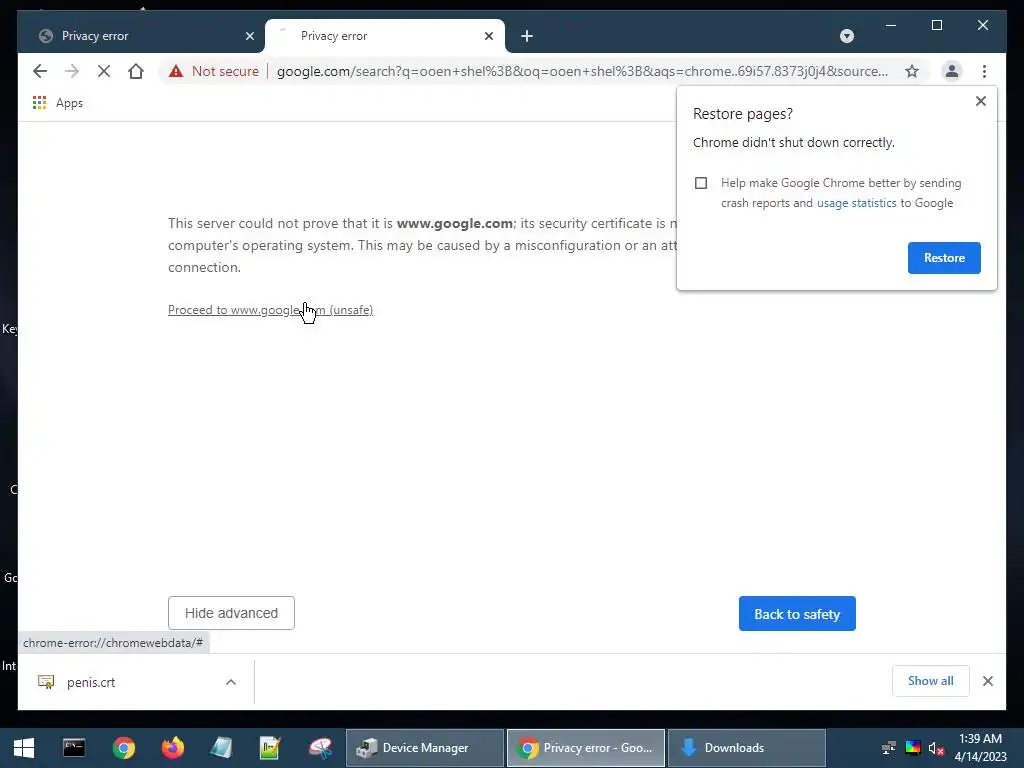This screenshot has width=1024, height=768.
Task: Click the tab search dropdown arrow
Action: [x=847, y=36]
